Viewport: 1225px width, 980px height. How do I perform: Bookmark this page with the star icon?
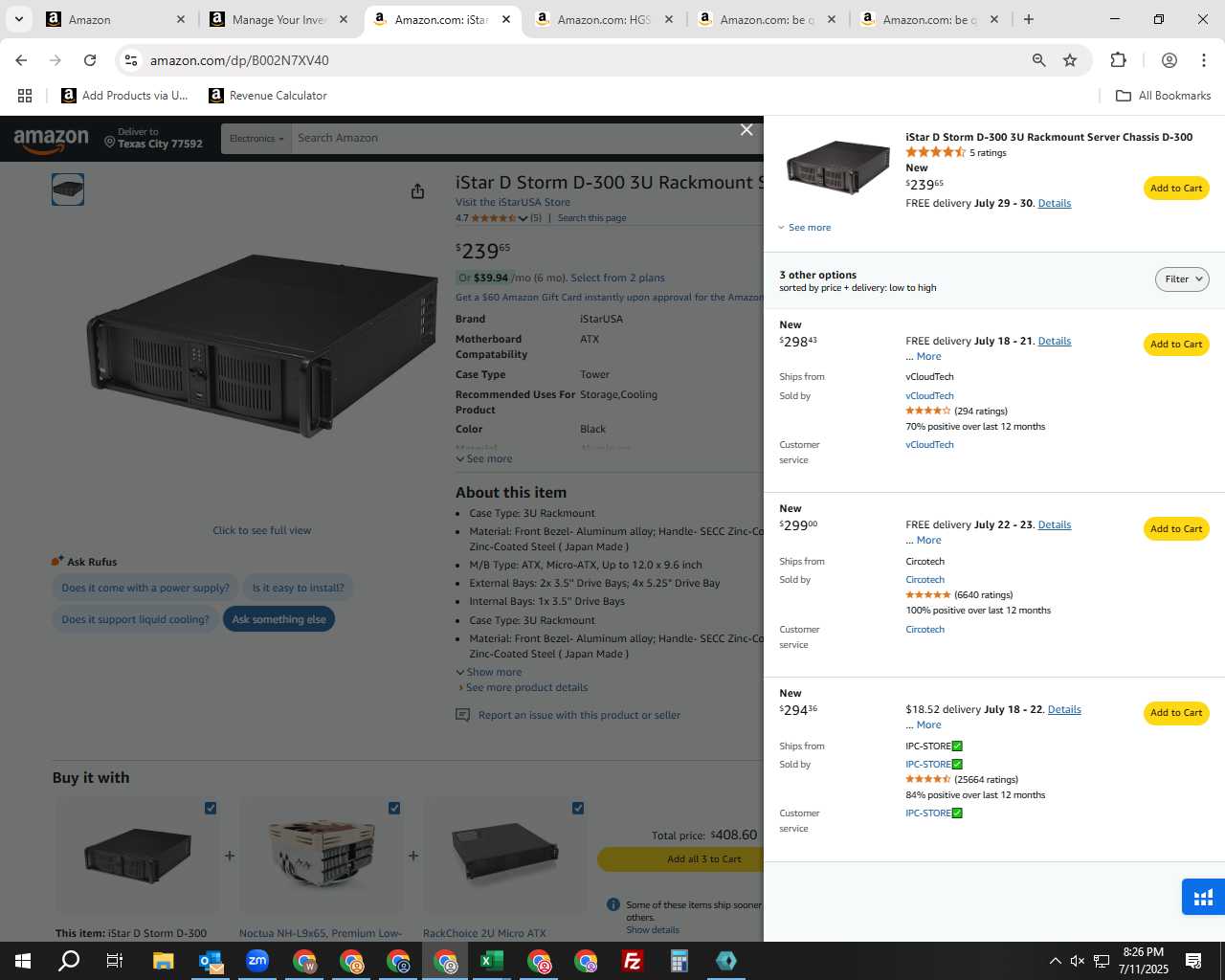click(1070, 60)
